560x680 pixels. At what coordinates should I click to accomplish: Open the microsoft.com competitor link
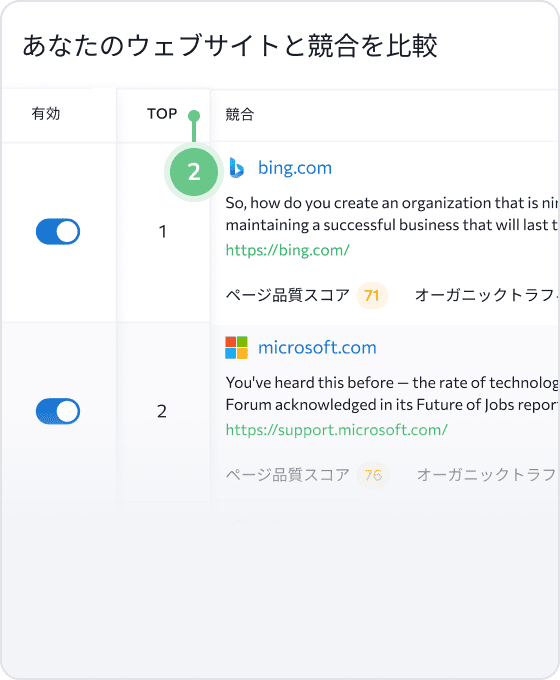pyautogui.click(x=317, y=347)
